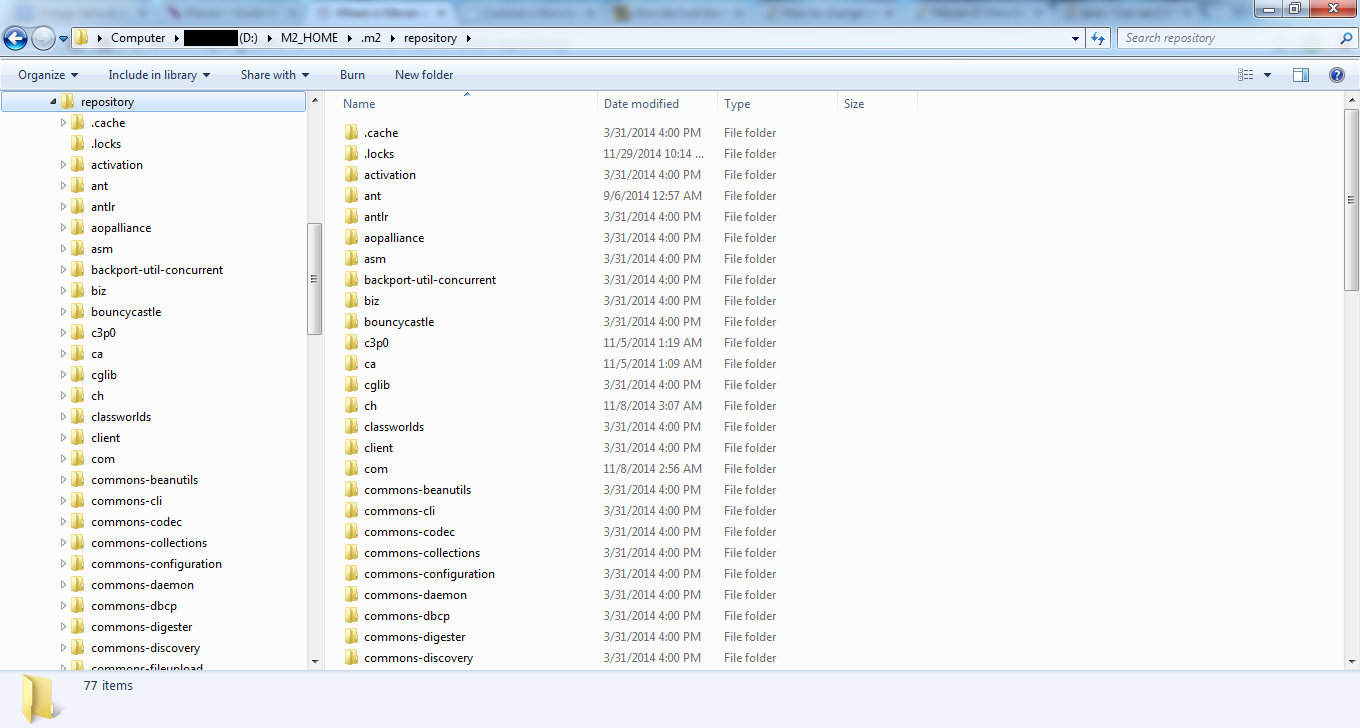Screen dimensions: 1360x728
Task: Expand the commons-codec tree node
Action: point(64,522)
